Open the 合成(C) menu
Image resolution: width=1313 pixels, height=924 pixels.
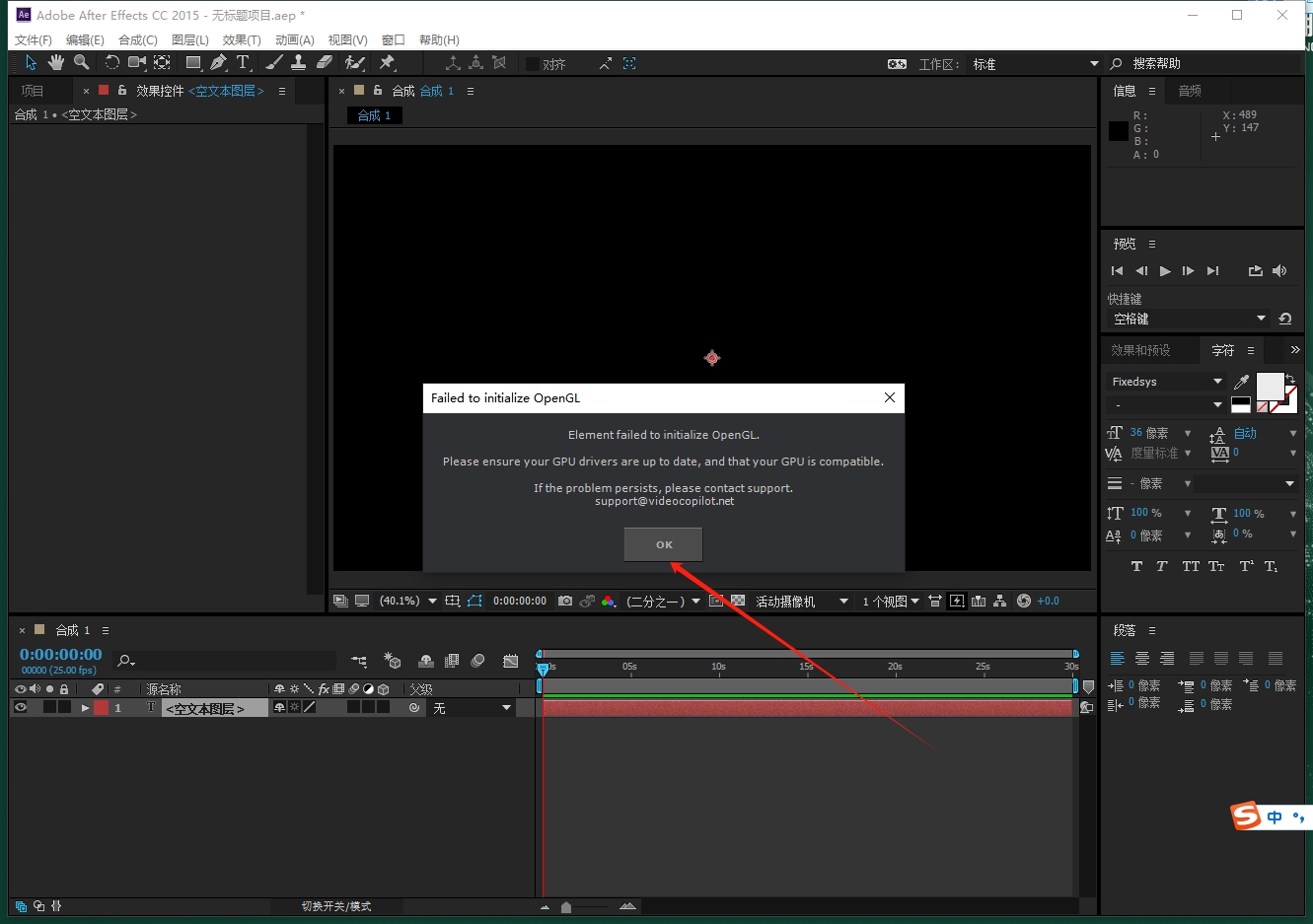pos(137,40)
